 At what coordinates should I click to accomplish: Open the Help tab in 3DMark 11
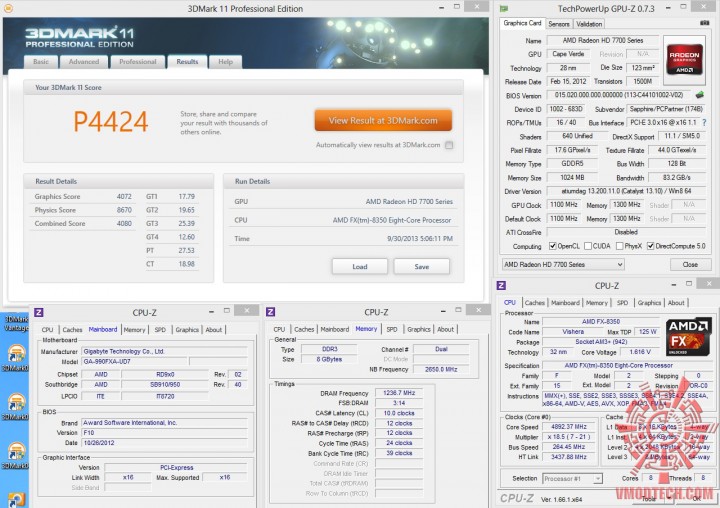coord(225,62)
